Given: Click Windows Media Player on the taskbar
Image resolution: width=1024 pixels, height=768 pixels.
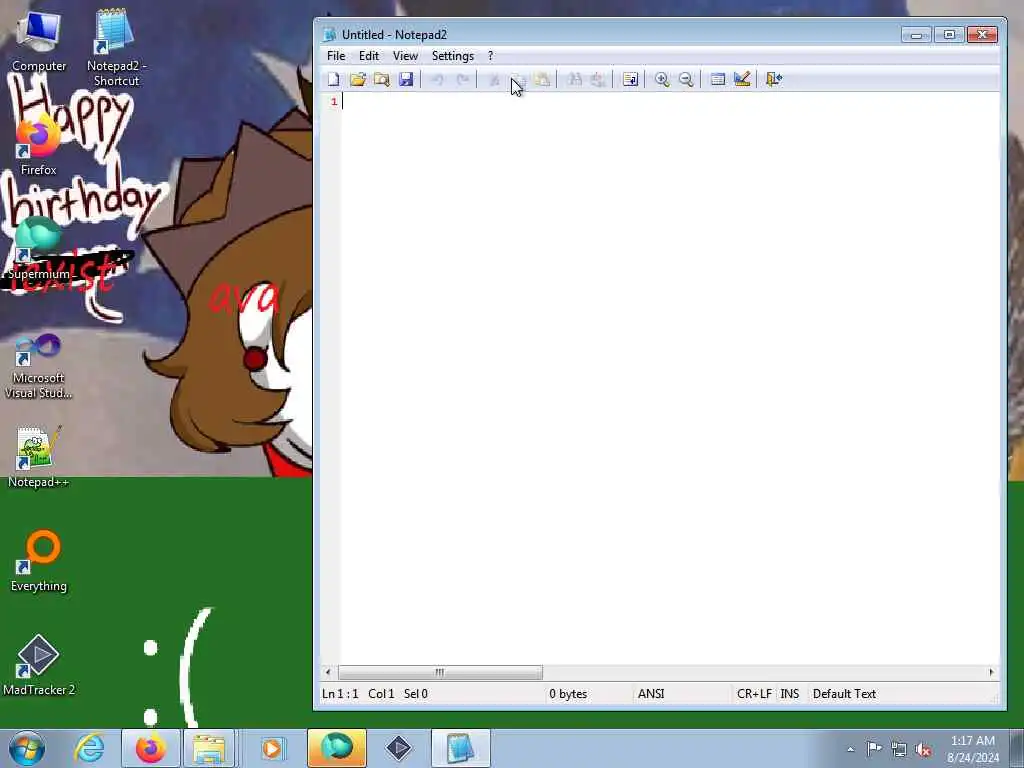Looking at the screenshot, I should 272,748.
